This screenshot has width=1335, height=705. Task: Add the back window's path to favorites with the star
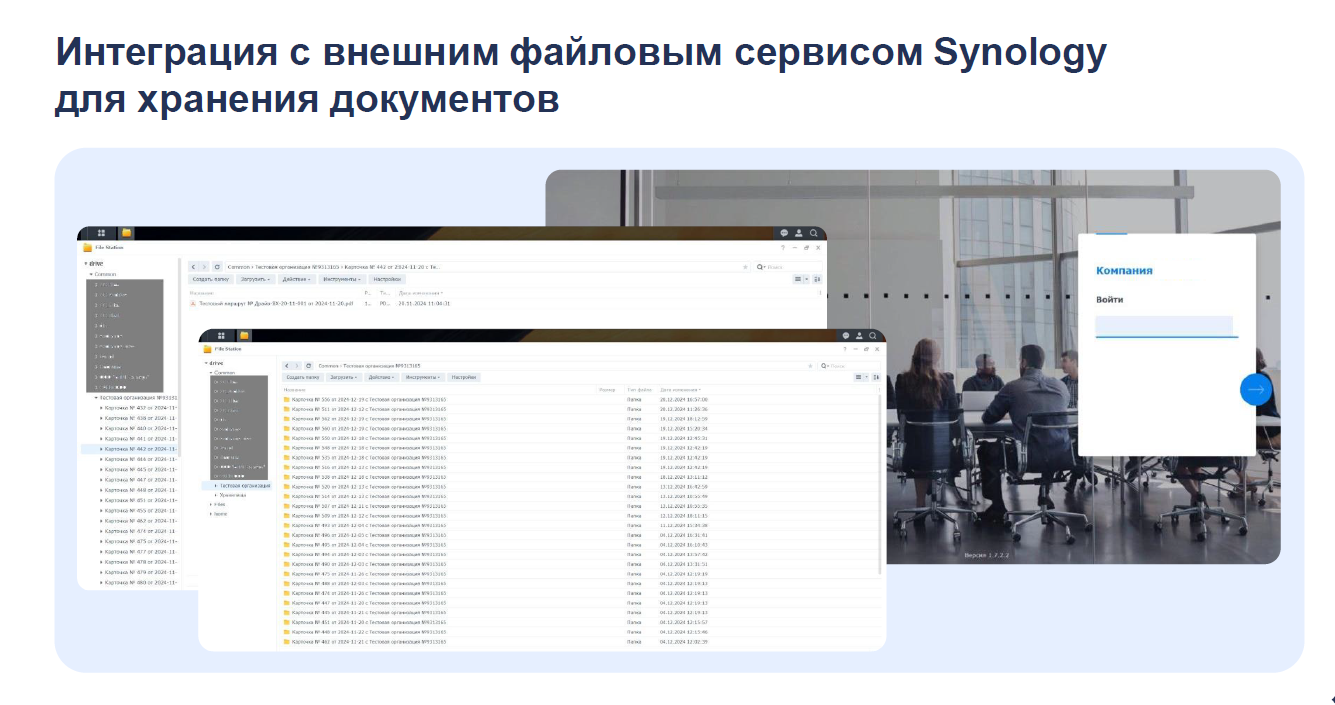point(745,267)
